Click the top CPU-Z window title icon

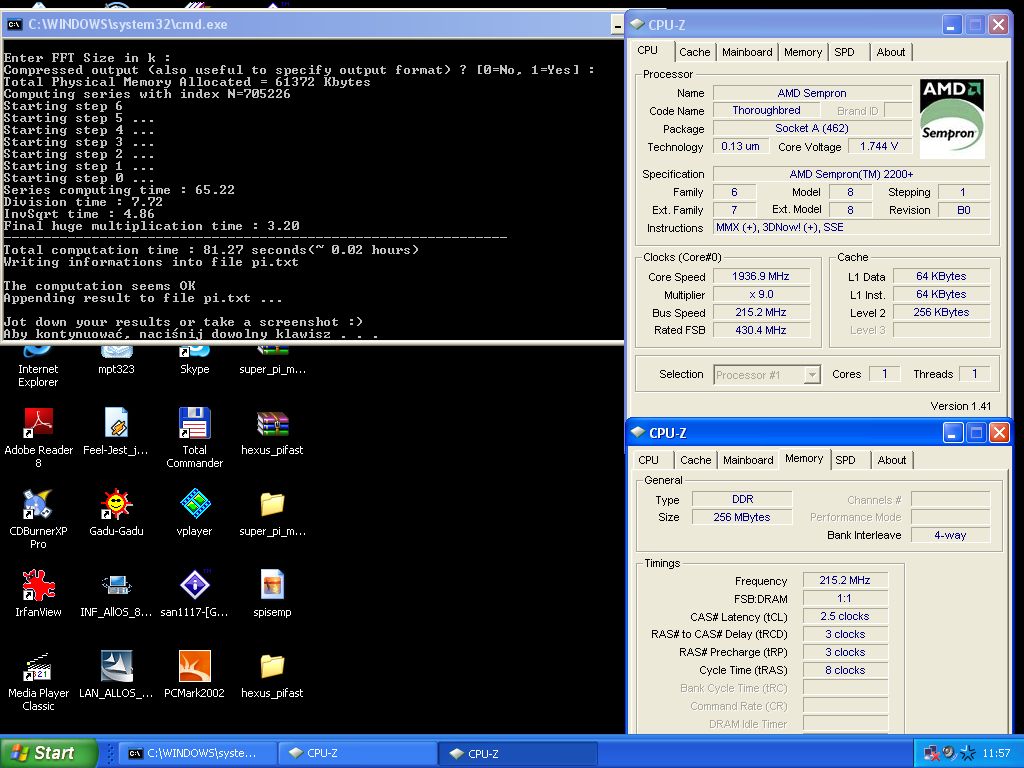point(637,24)
